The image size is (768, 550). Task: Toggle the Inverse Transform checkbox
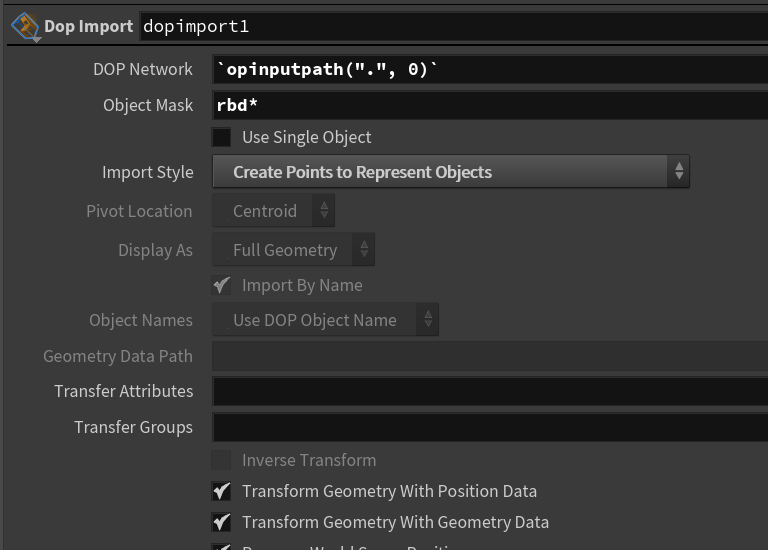221,460
